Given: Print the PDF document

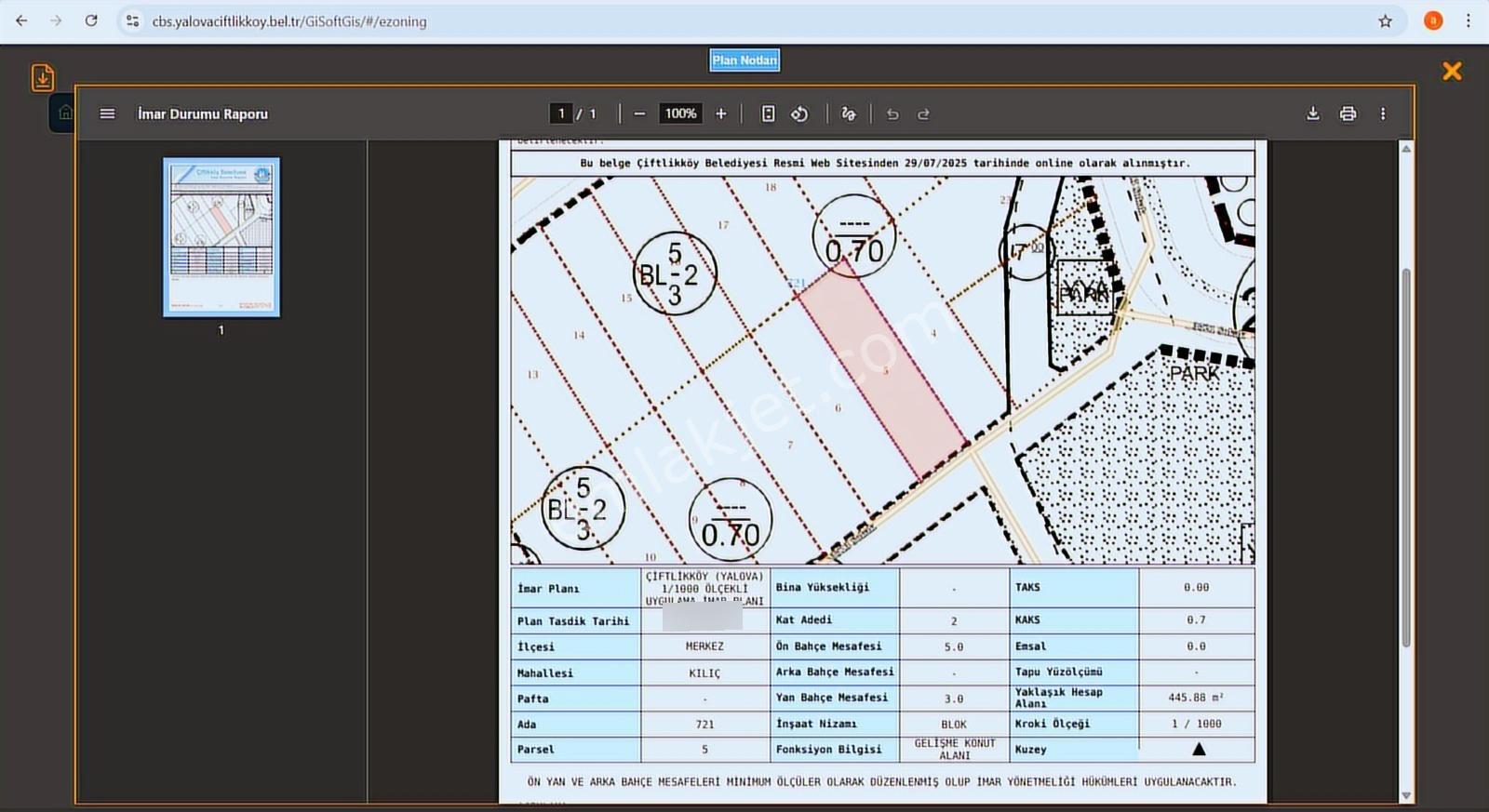Looking at the screenshot, I should click(x=1348, y=113).
